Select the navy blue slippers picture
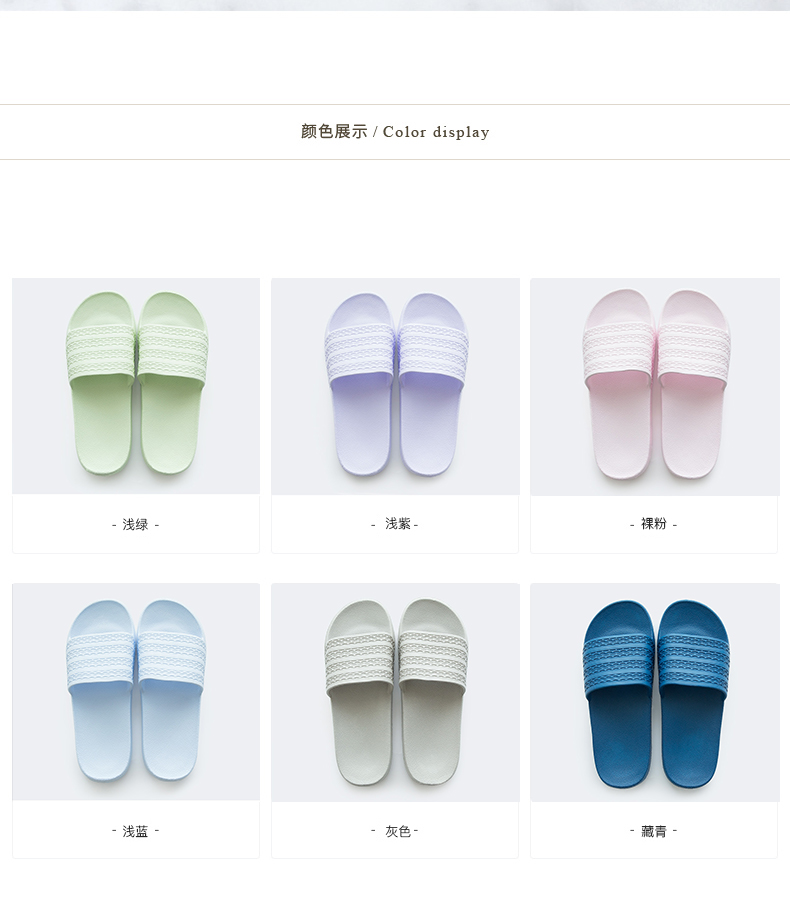 point(655,692)
